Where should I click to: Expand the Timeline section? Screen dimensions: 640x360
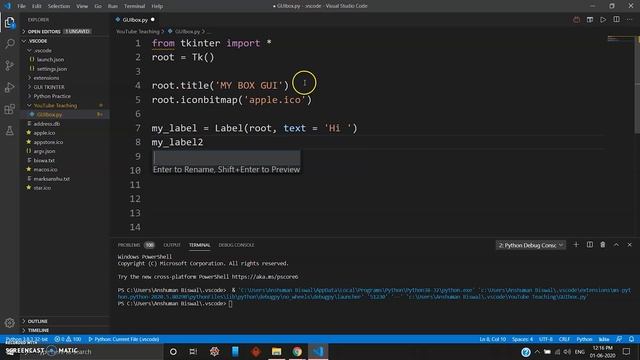pyautogui.click(x=38, y=330)
